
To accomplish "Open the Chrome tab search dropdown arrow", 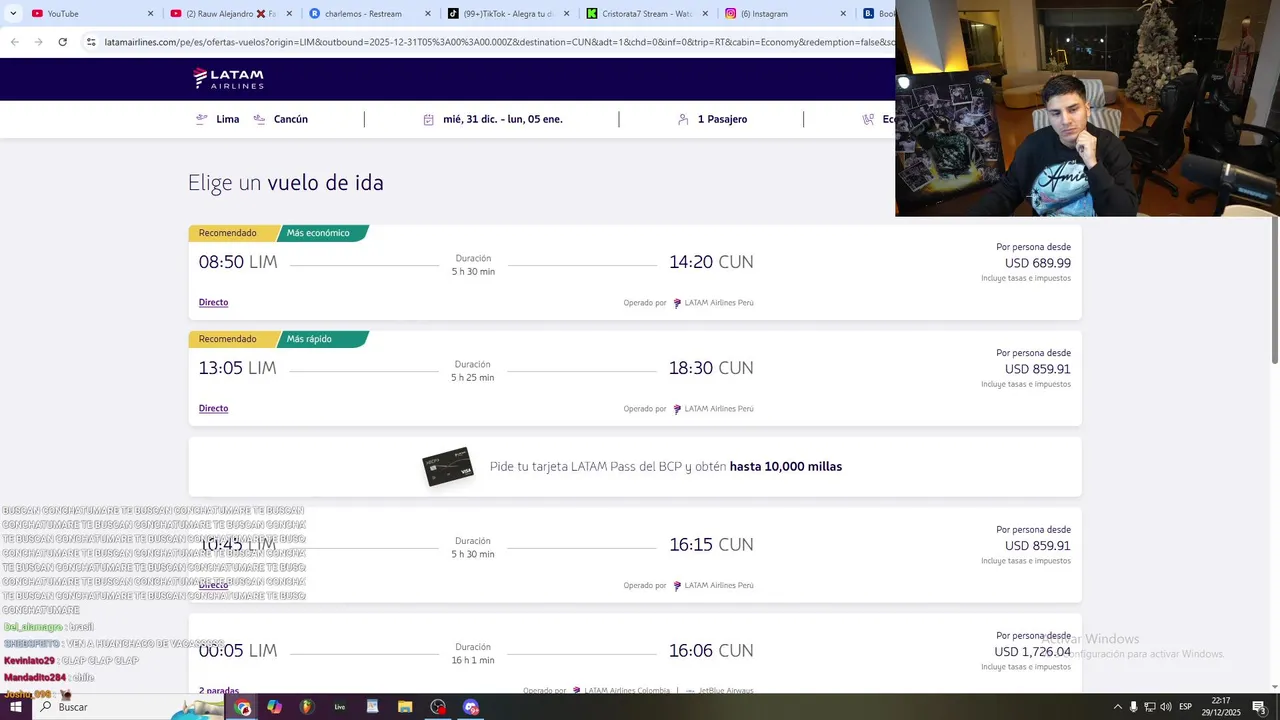I will click(x=13, y=13).
